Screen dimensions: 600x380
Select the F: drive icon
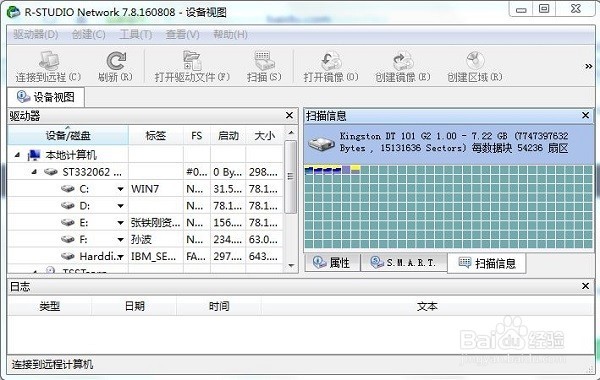click(68, 239)
